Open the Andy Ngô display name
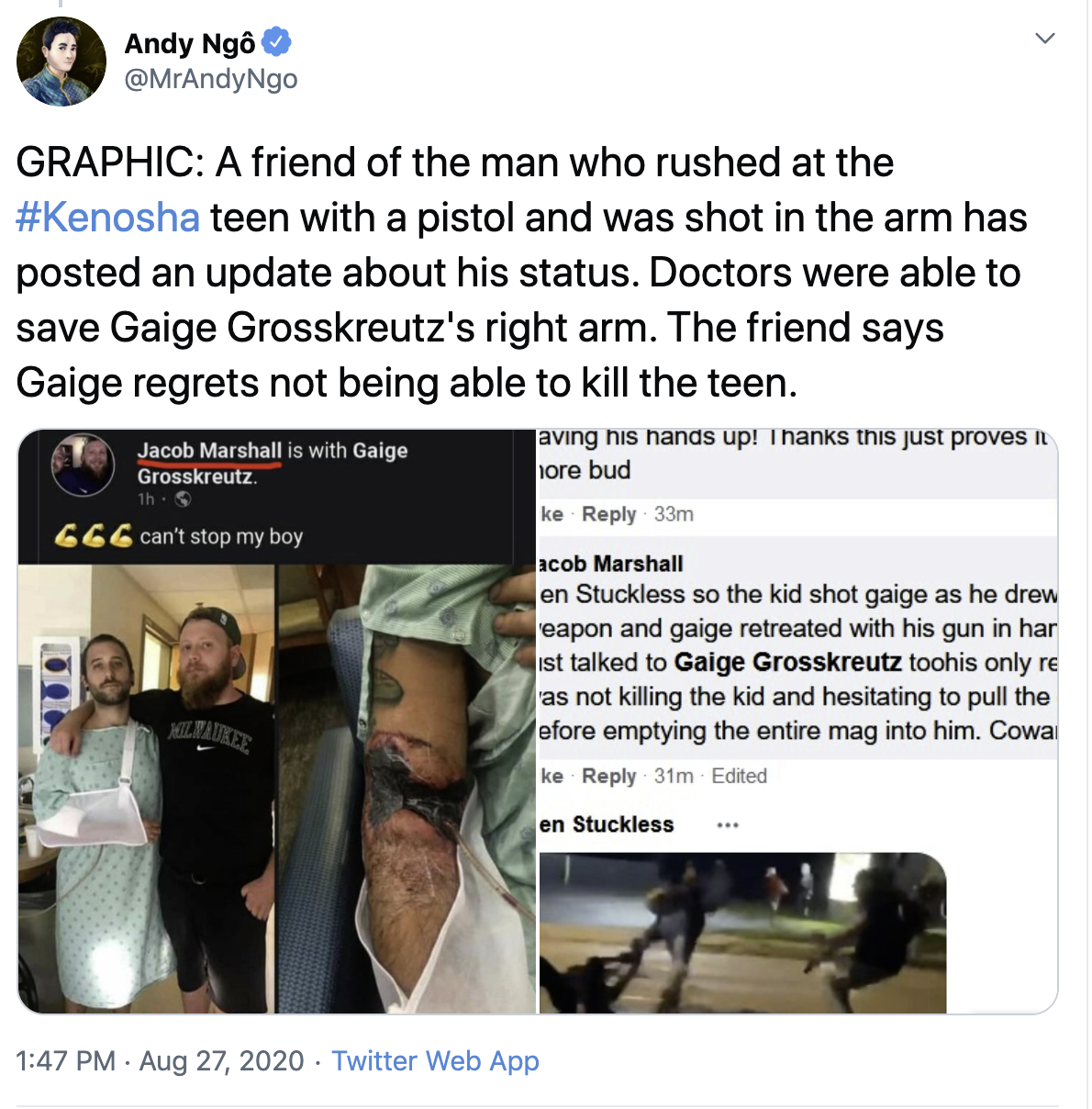This screenshot has height=1109, width=1092. tap(190, 43)
